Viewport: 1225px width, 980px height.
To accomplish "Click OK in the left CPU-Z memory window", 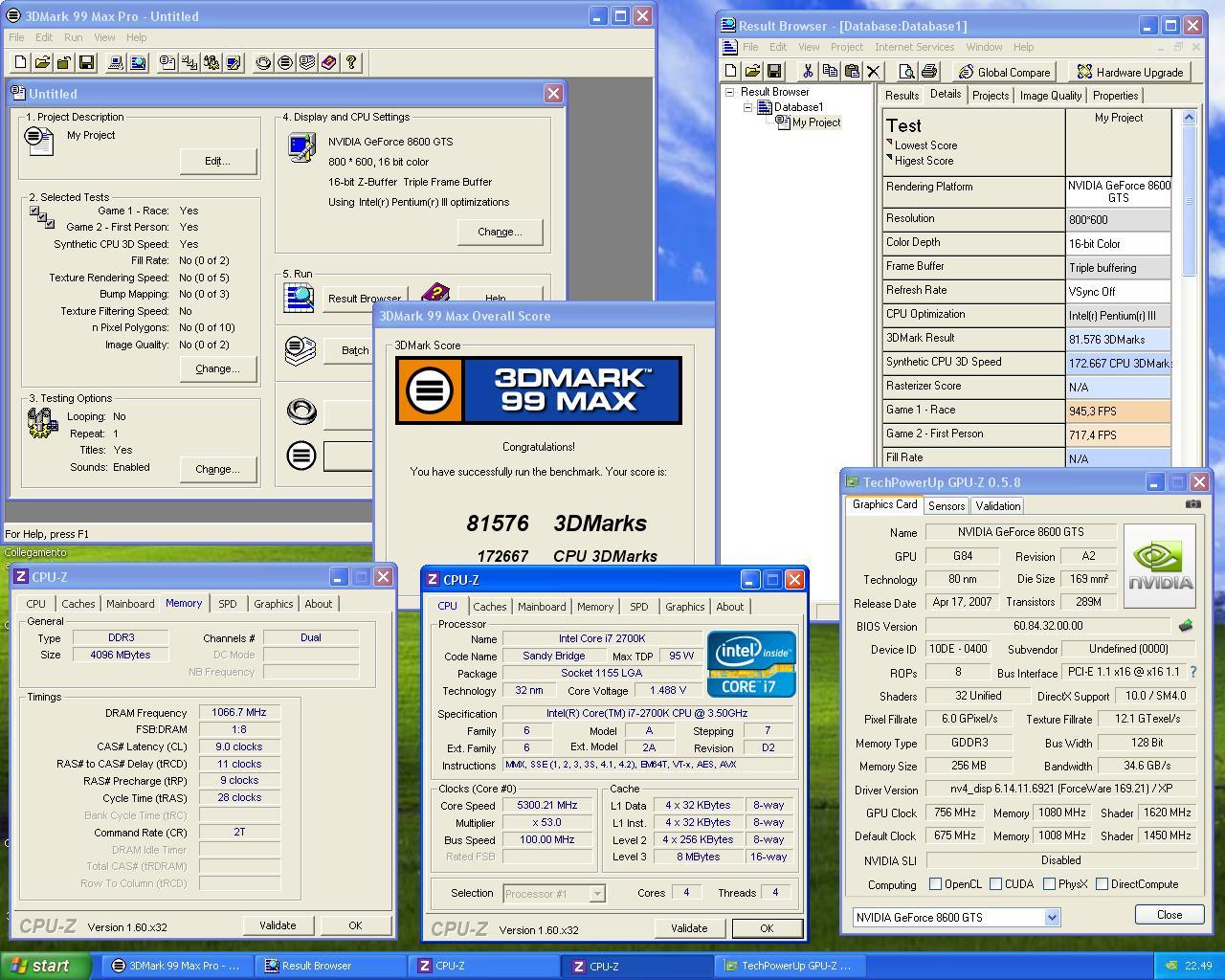I will click(355, 925).
